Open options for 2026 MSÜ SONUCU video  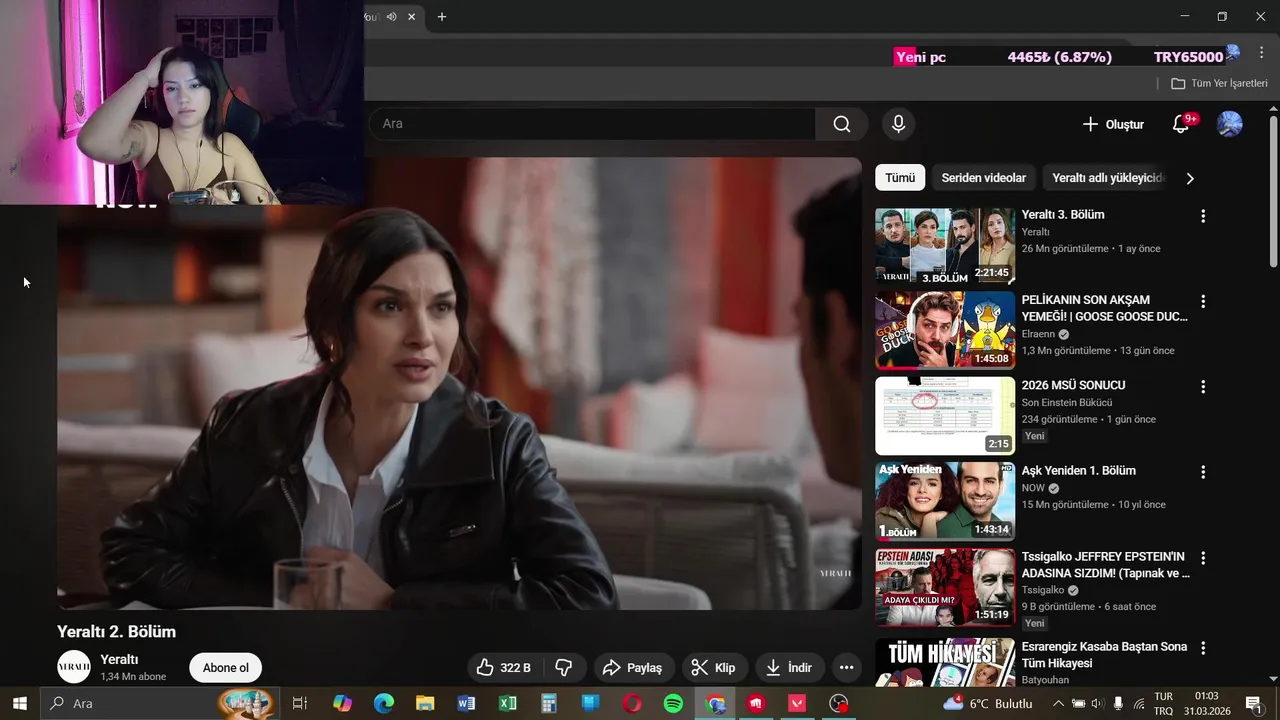point(1203,387)
